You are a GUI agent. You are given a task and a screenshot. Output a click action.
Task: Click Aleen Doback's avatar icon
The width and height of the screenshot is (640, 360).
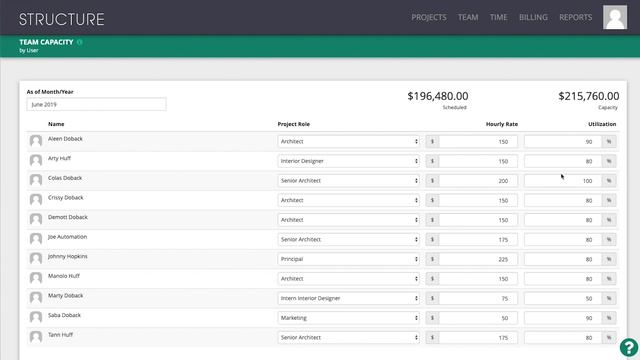tap(36, 141)
